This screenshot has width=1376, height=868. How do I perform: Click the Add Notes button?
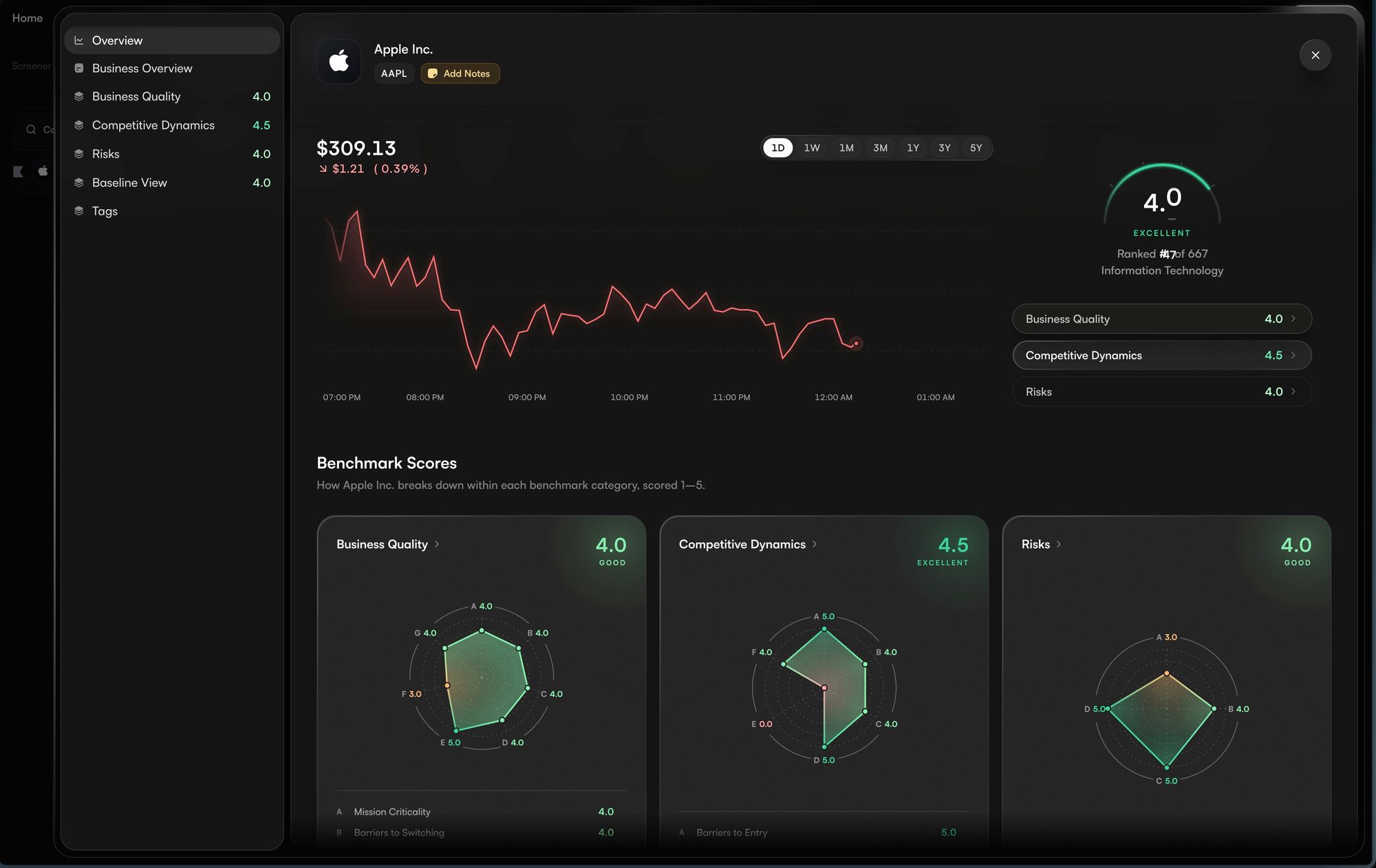(460, 74)
